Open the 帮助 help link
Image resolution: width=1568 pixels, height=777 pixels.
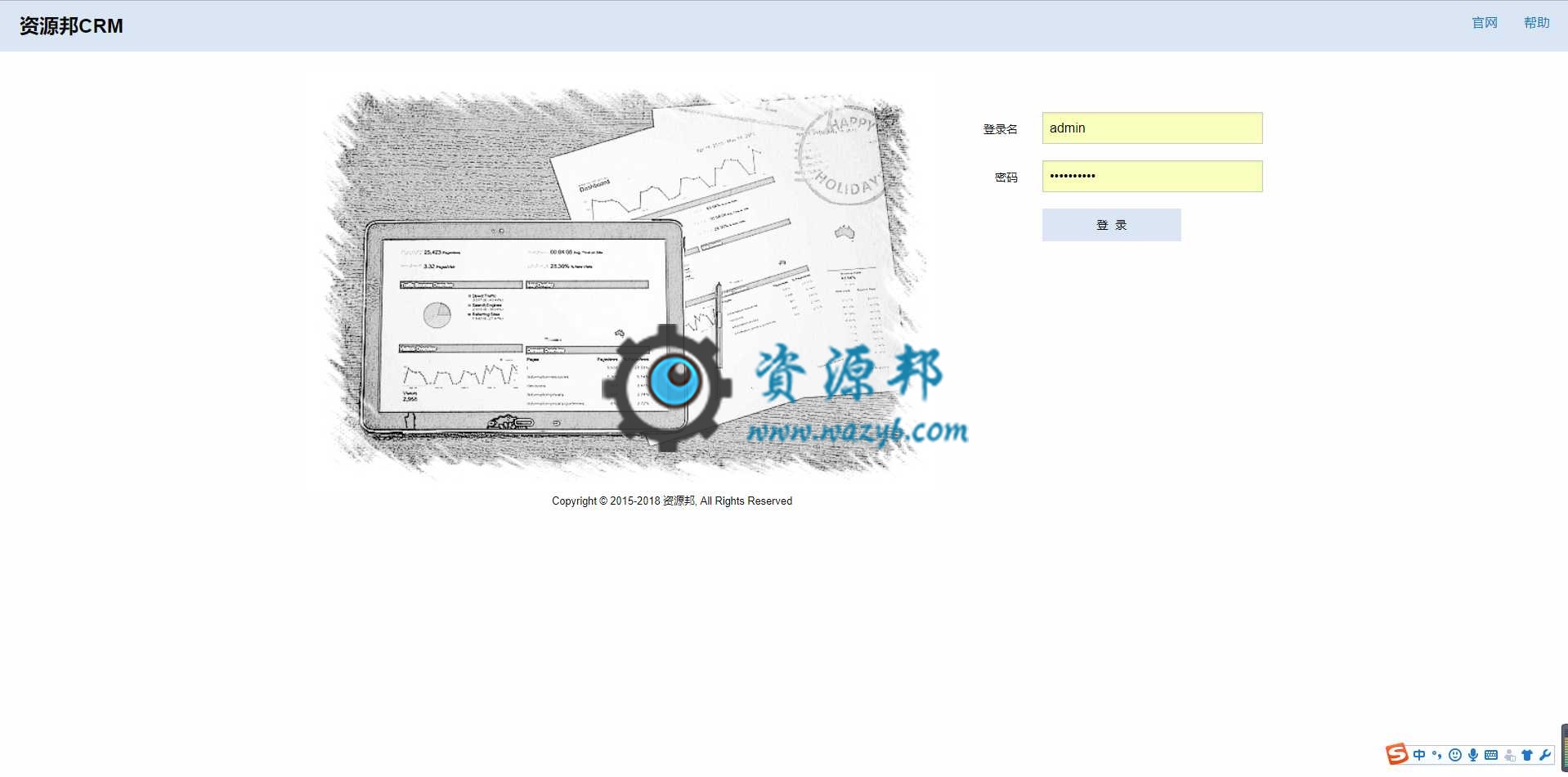[1536, 23]
